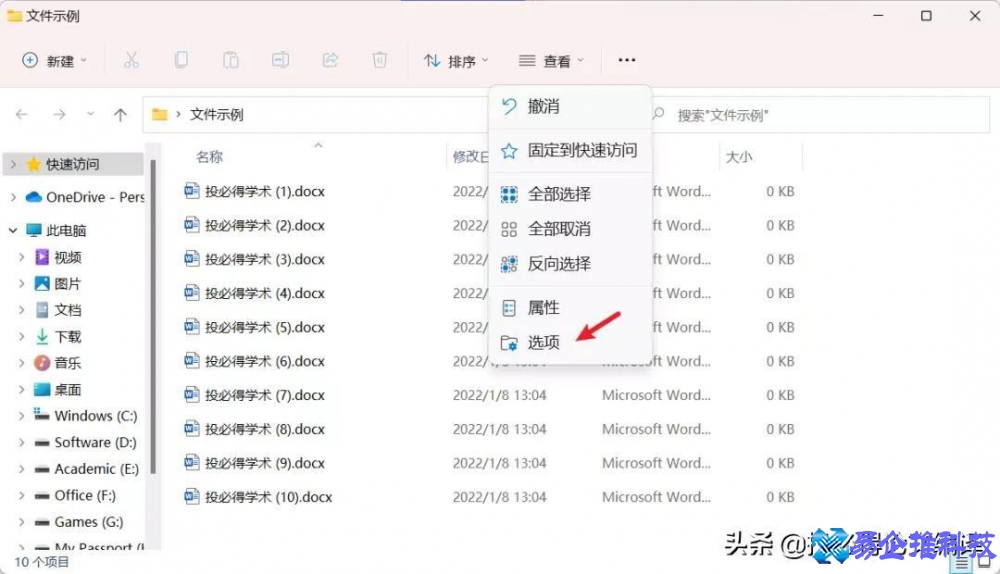The image size is (1000, 574).
Task: Choose 全部取消 (Select none)
Action: point(570,229)
